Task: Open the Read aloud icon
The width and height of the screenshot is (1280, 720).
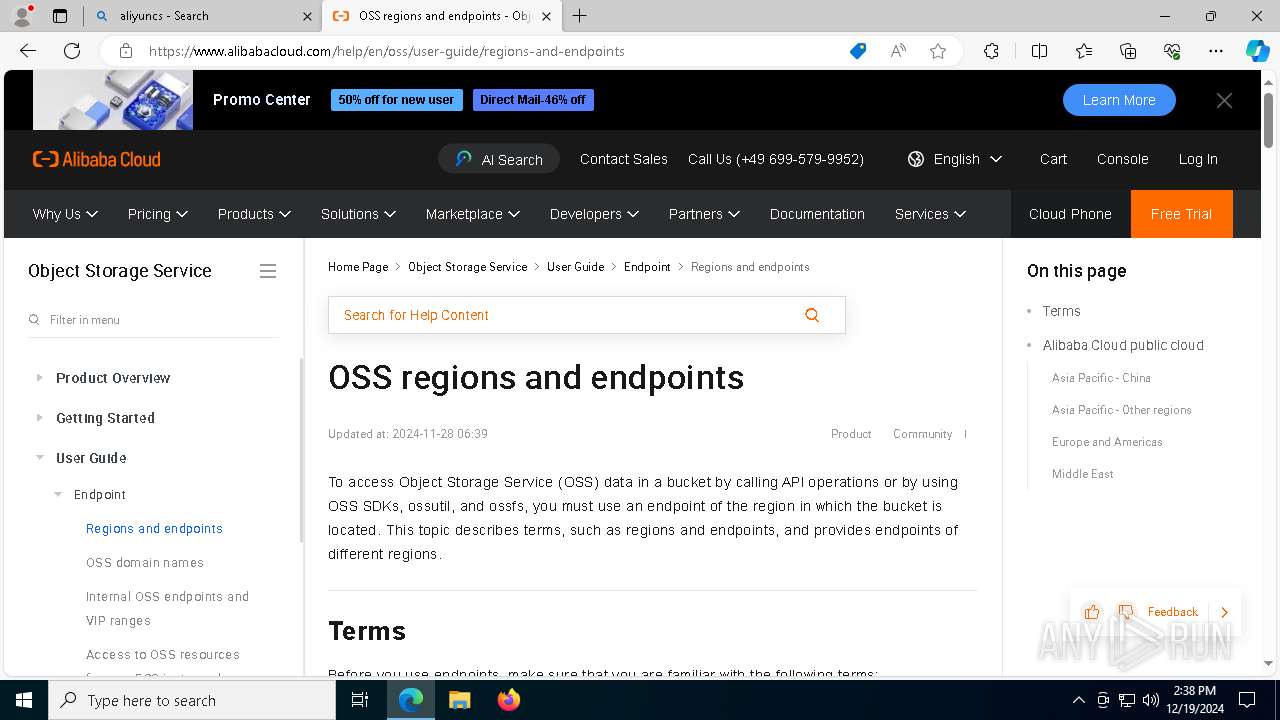Action: tap(898, 51)
